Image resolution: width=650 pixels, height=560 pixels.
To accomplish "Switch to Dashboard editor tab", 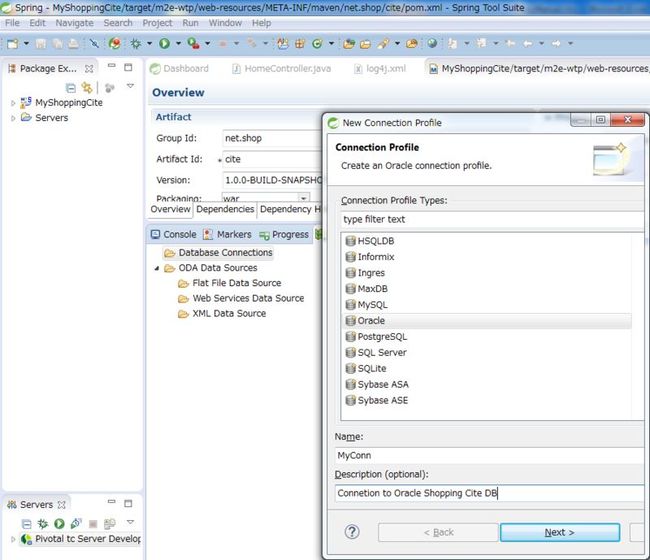I will click(x=179, y=69).
